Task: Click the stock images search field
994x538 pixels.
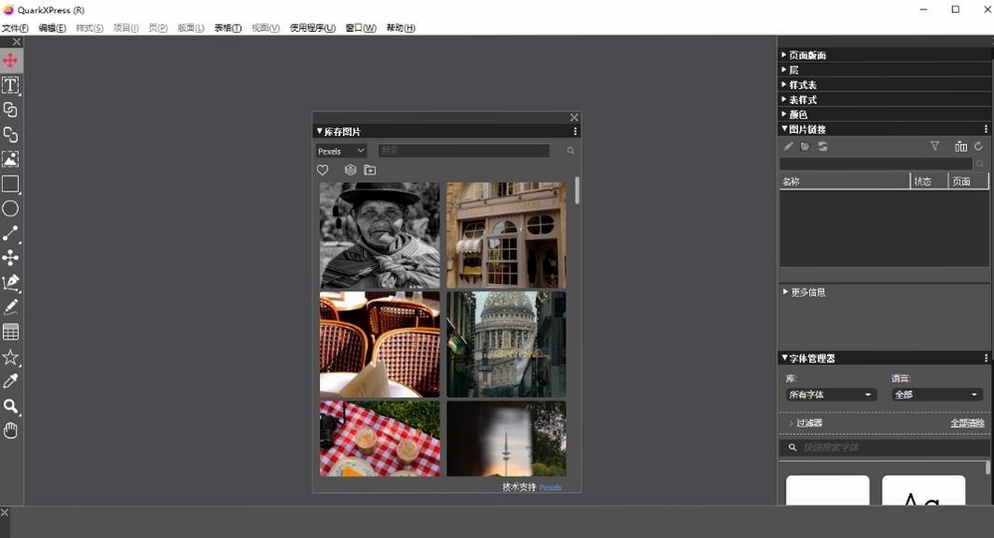Action: pos(464,151)
